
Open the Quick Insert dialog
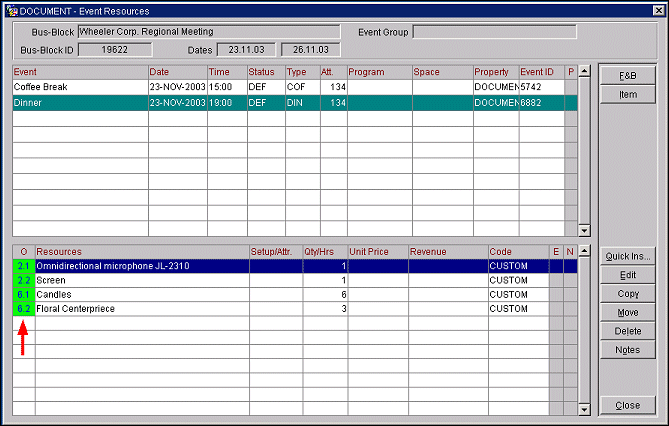click(628, 256)
